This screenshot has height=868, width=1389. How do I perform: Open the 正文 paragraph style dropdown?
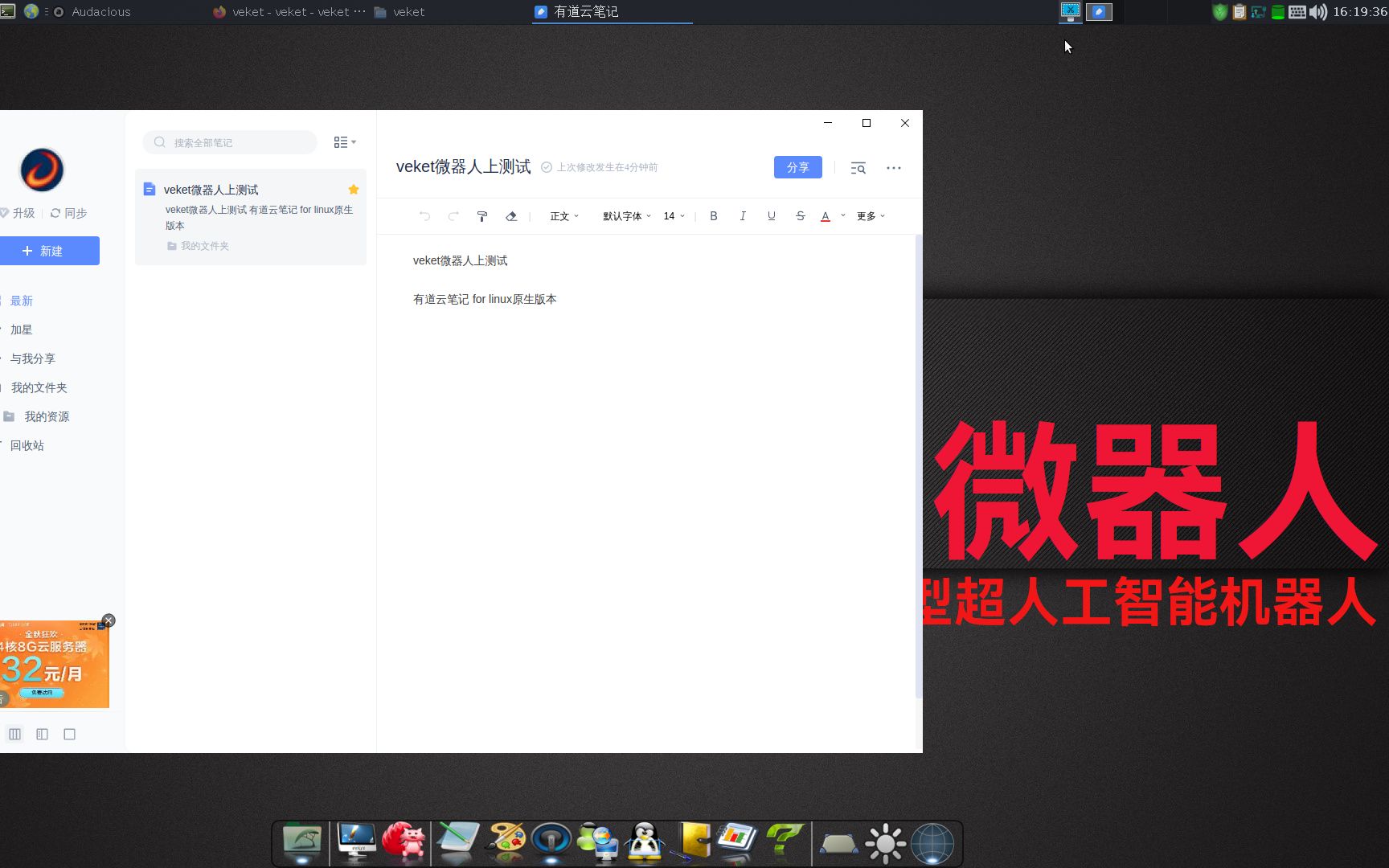click(x=564, y=216)
